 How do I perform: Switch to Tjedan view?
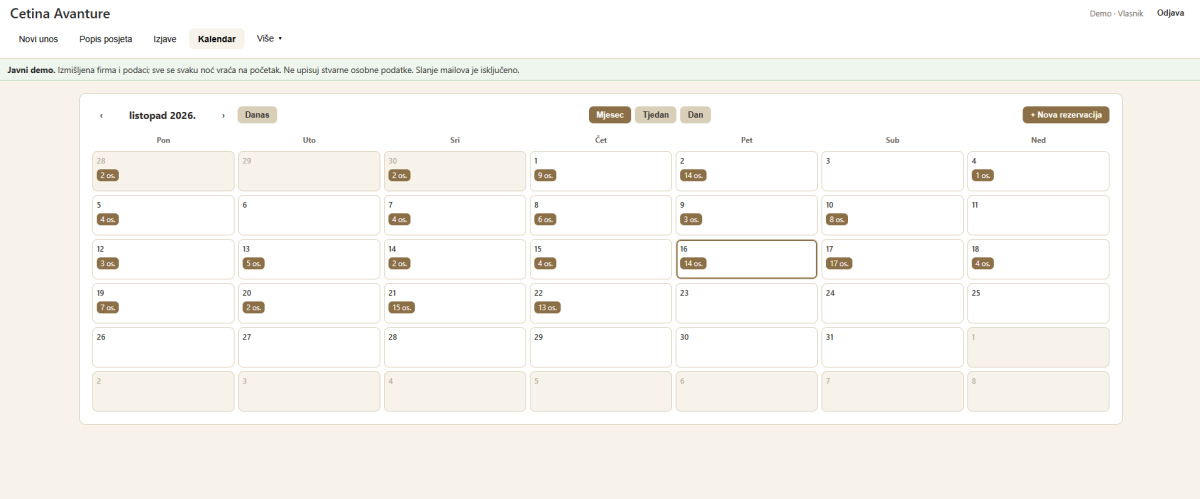(655, 115)
